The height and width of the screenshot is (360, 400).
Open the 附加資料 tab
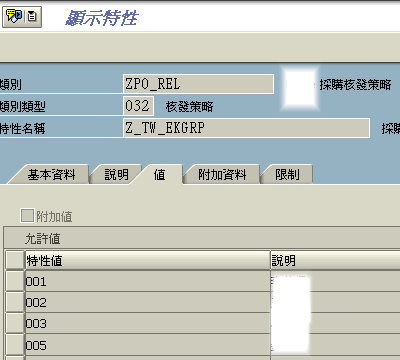pyautogui.click(x=222, y=175)
